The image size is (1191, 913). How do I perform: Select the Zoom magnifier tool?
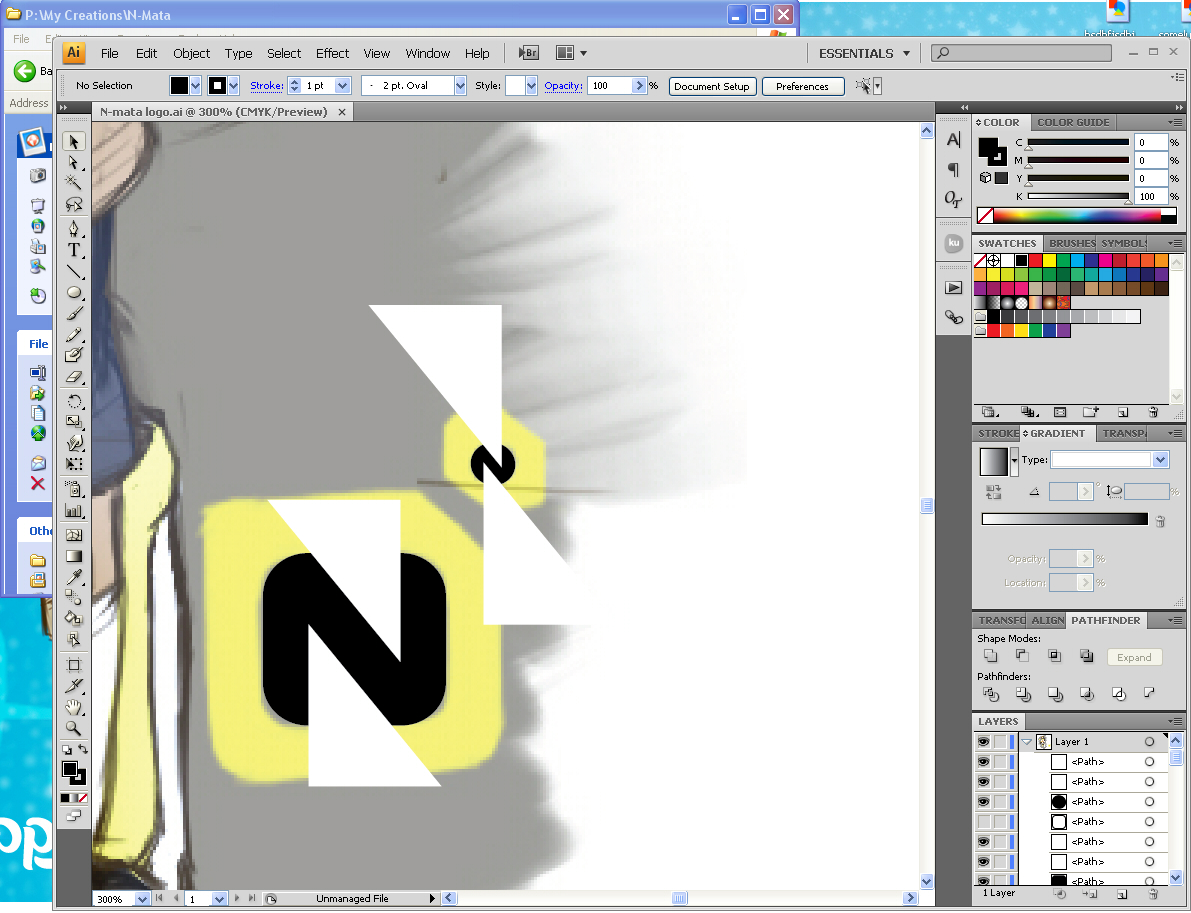(x=74, y=728)
